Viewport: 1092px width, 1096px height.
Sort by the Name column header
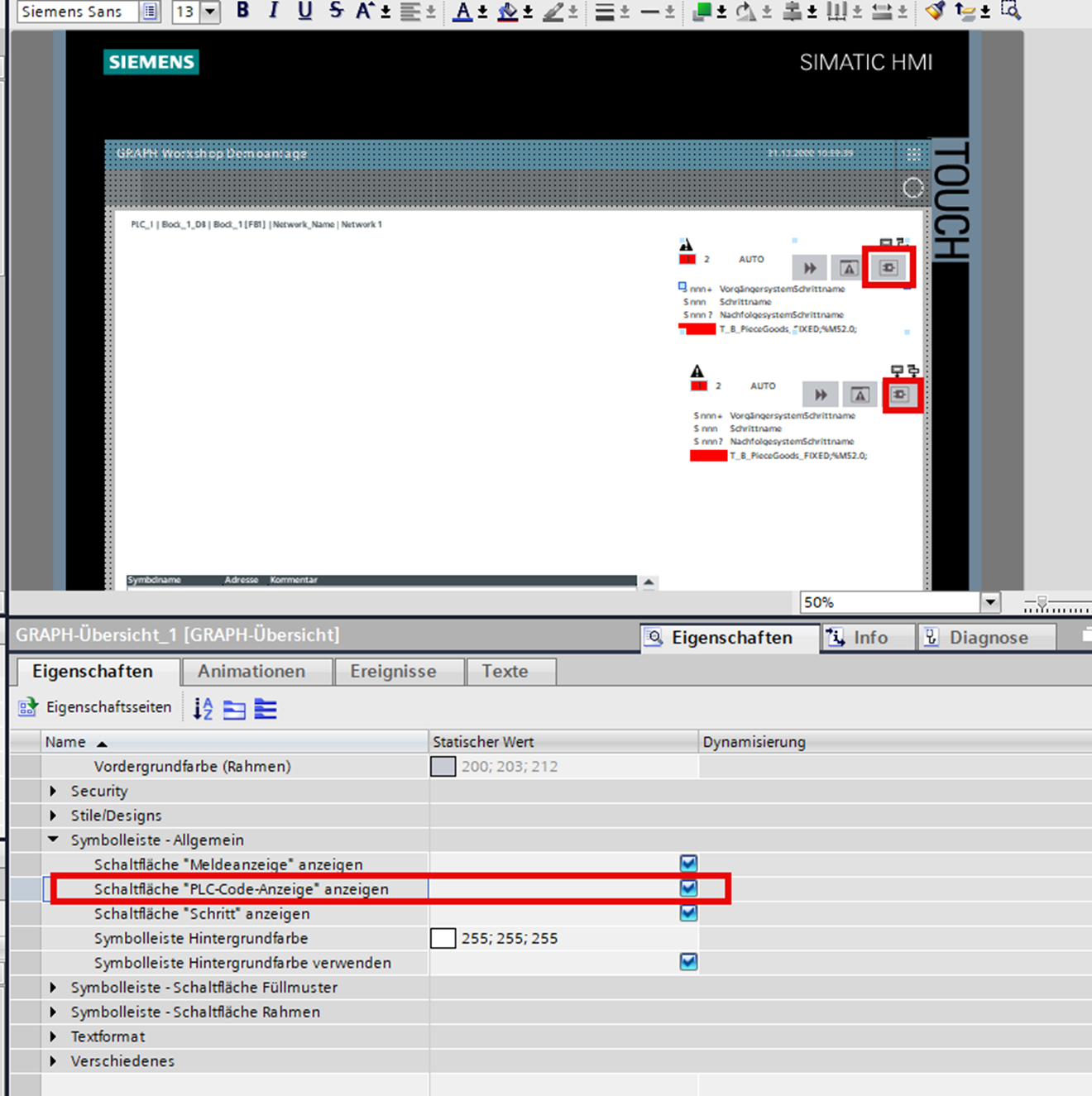tap(235, 742)
